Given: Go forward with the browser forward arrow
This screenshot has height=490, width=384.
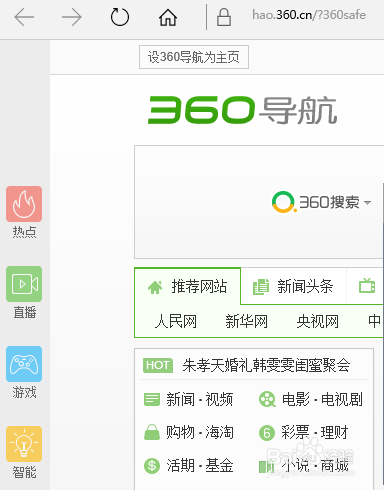Looking at the screenshot, I should [72, 17].
